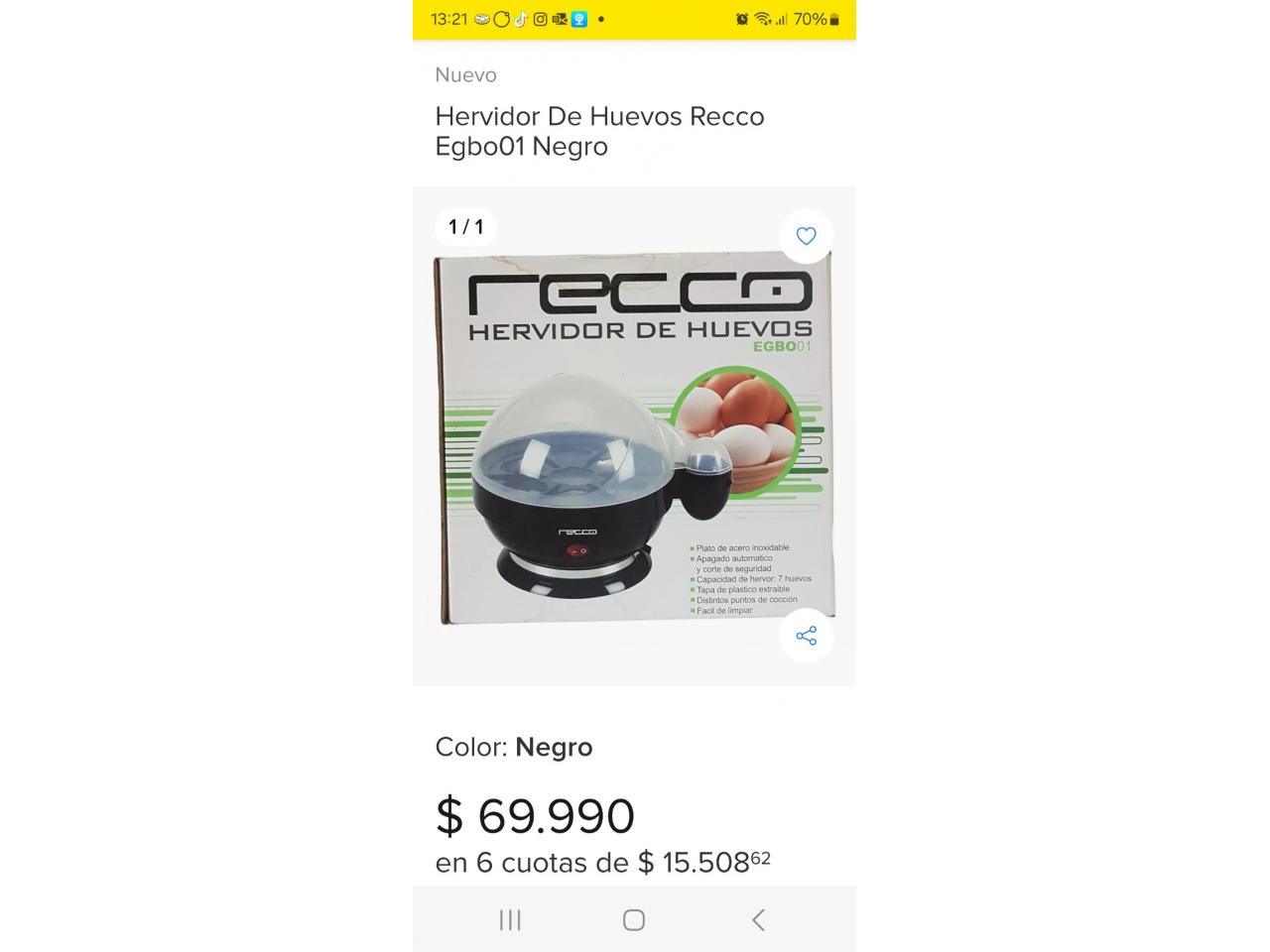This screenshot has height=952, width=1270.
Task: Tap the TikTok notification icon
Action: 521,19
